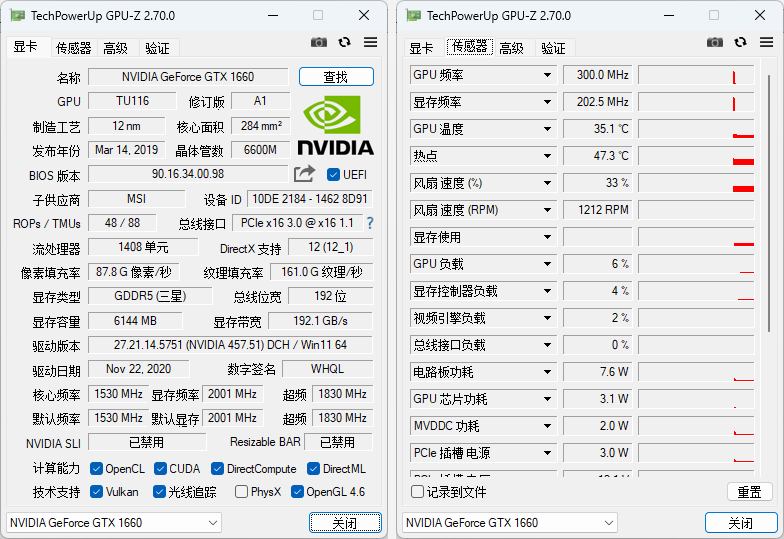Open the 风扇速度 (RPM) sensor dropdown
The image size is (784, 539).
tap(548, 210)
